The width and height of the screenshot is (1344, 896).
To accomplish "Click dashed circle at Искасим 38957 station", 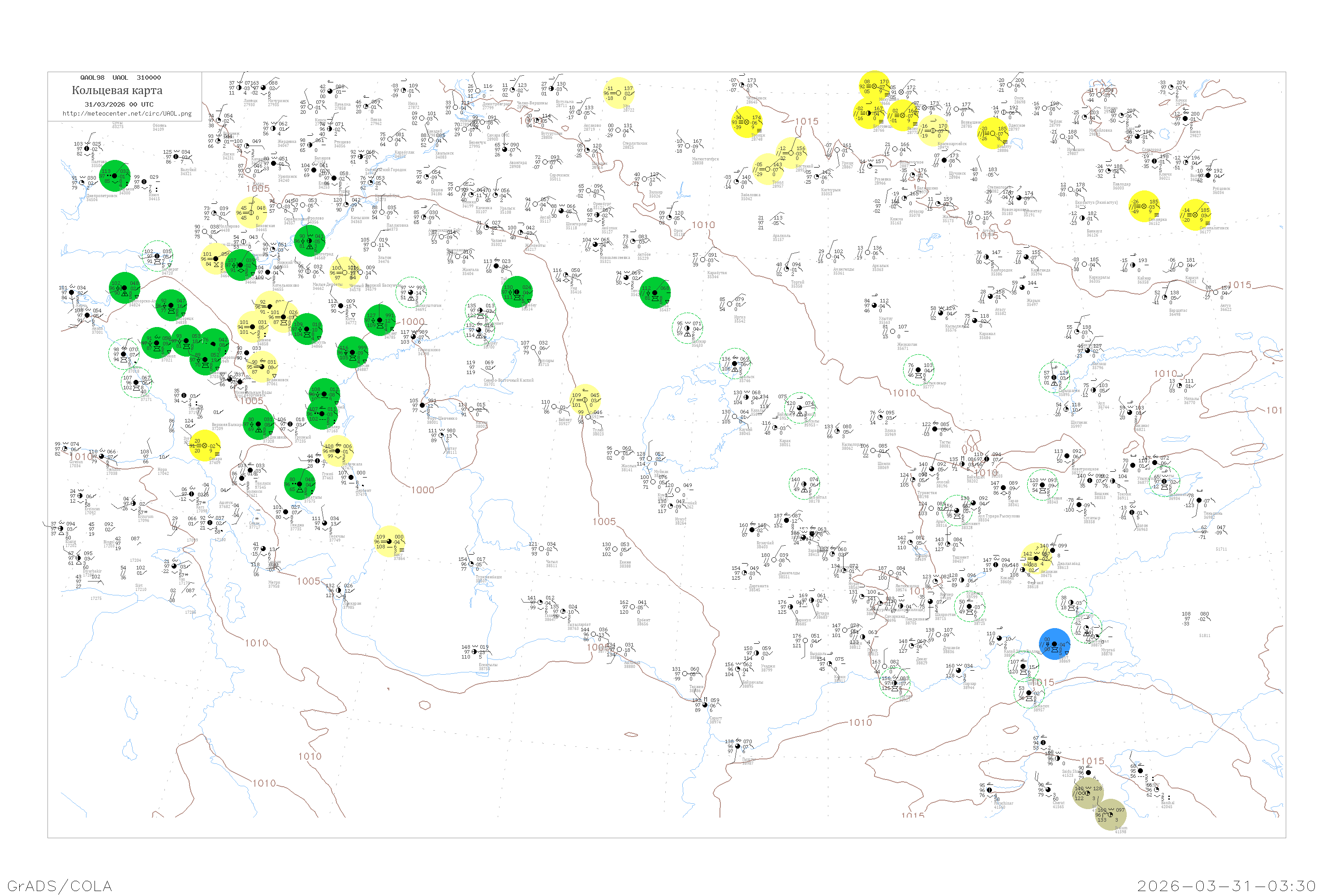I will pyautogui.click(x=1029, y=693).
